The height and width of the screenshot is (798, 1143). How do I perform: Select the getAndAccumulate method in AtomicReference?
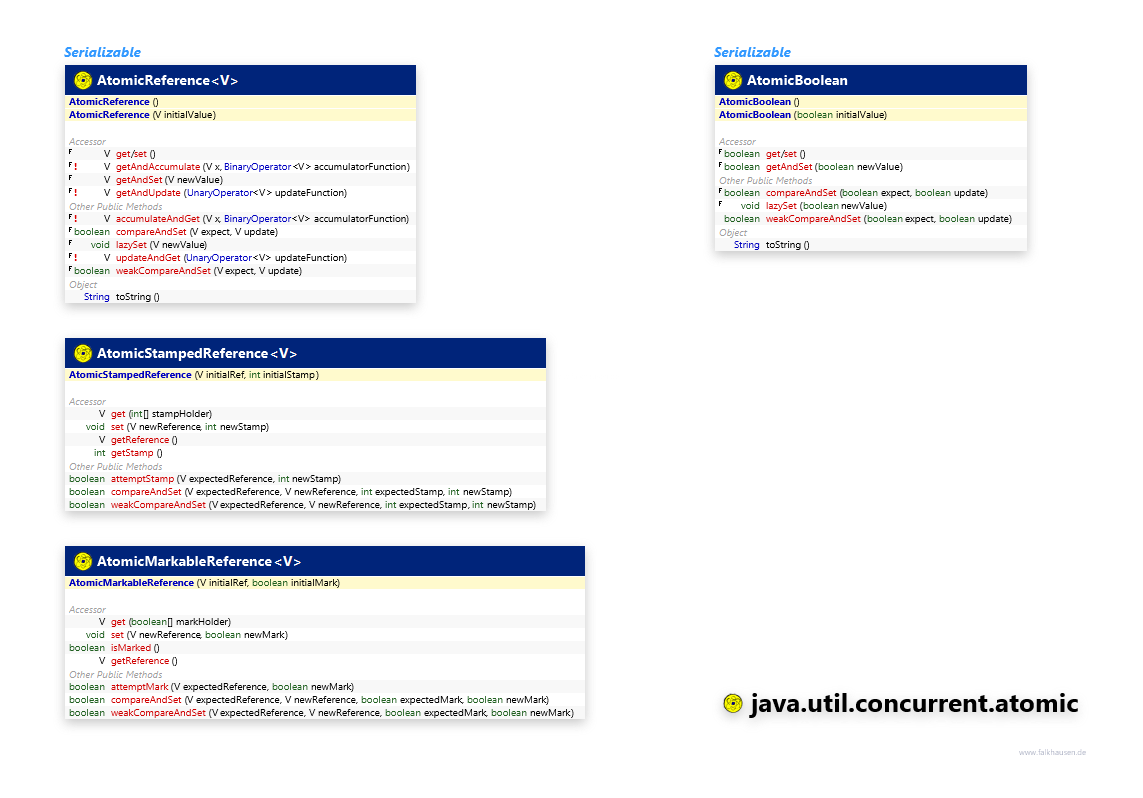157,167
